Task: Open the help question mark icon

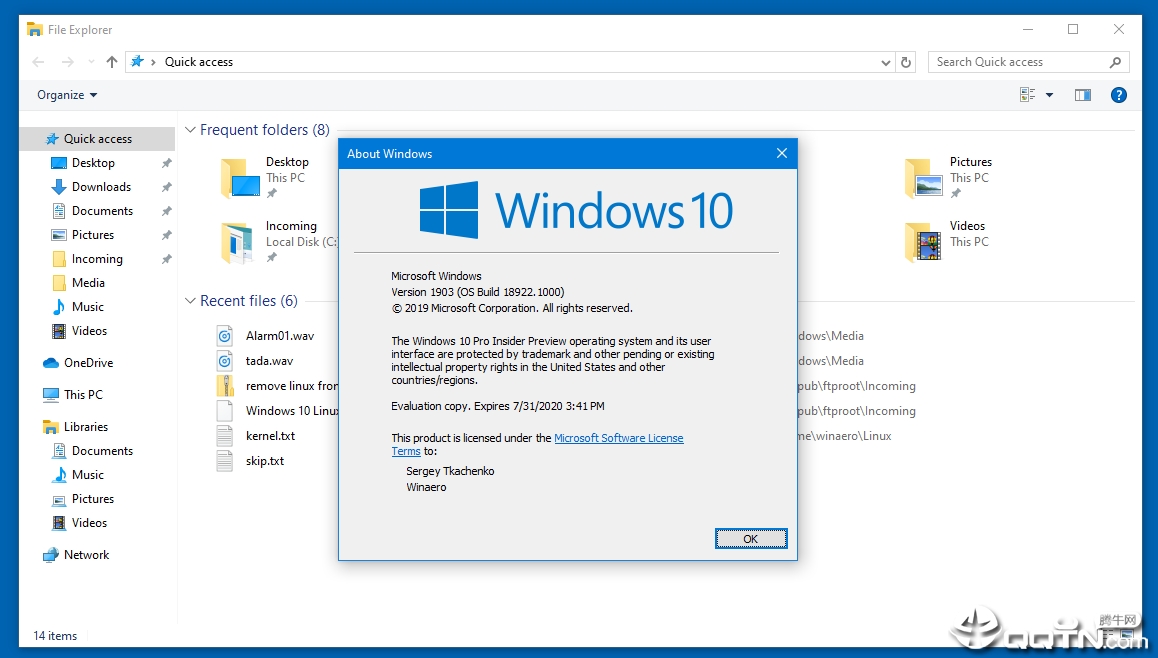Action: [1118, 95]
